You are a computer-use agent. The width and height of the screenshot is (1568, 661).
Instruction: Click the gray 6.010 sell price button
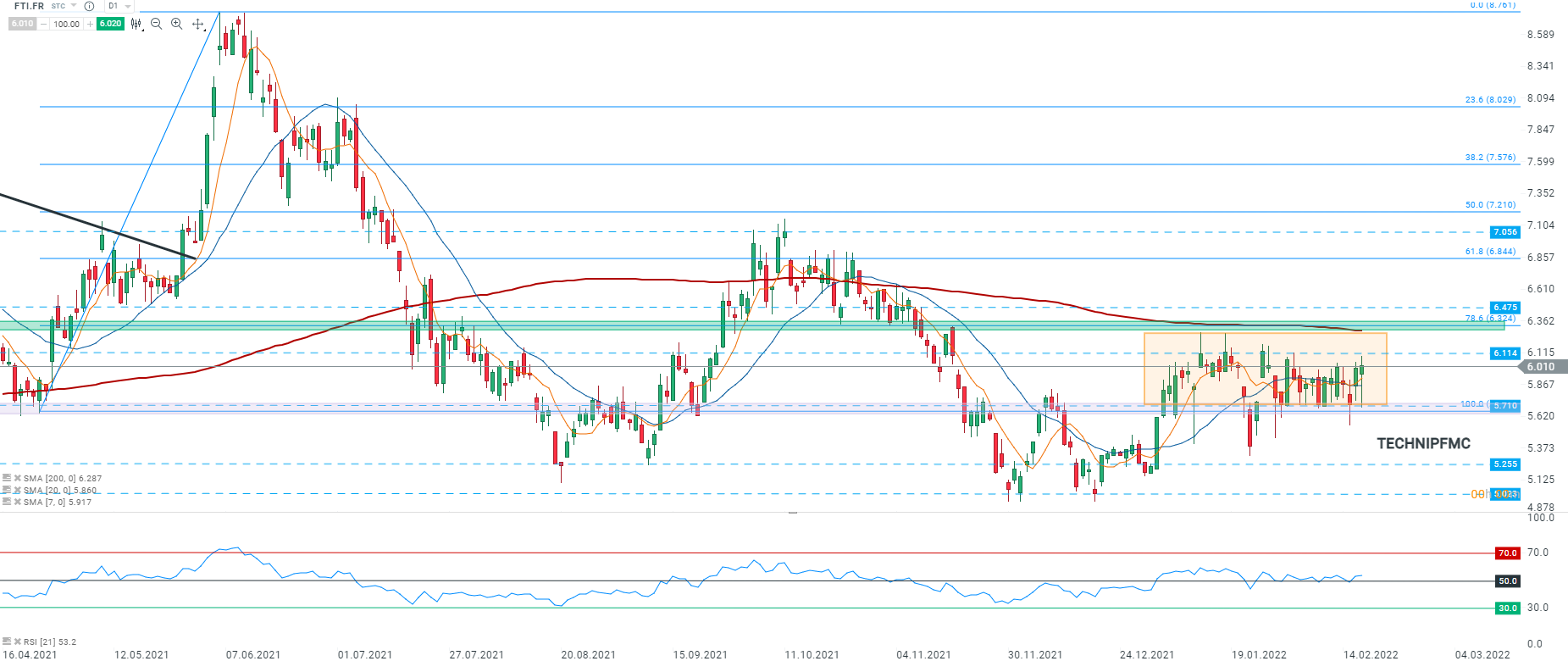22,24
